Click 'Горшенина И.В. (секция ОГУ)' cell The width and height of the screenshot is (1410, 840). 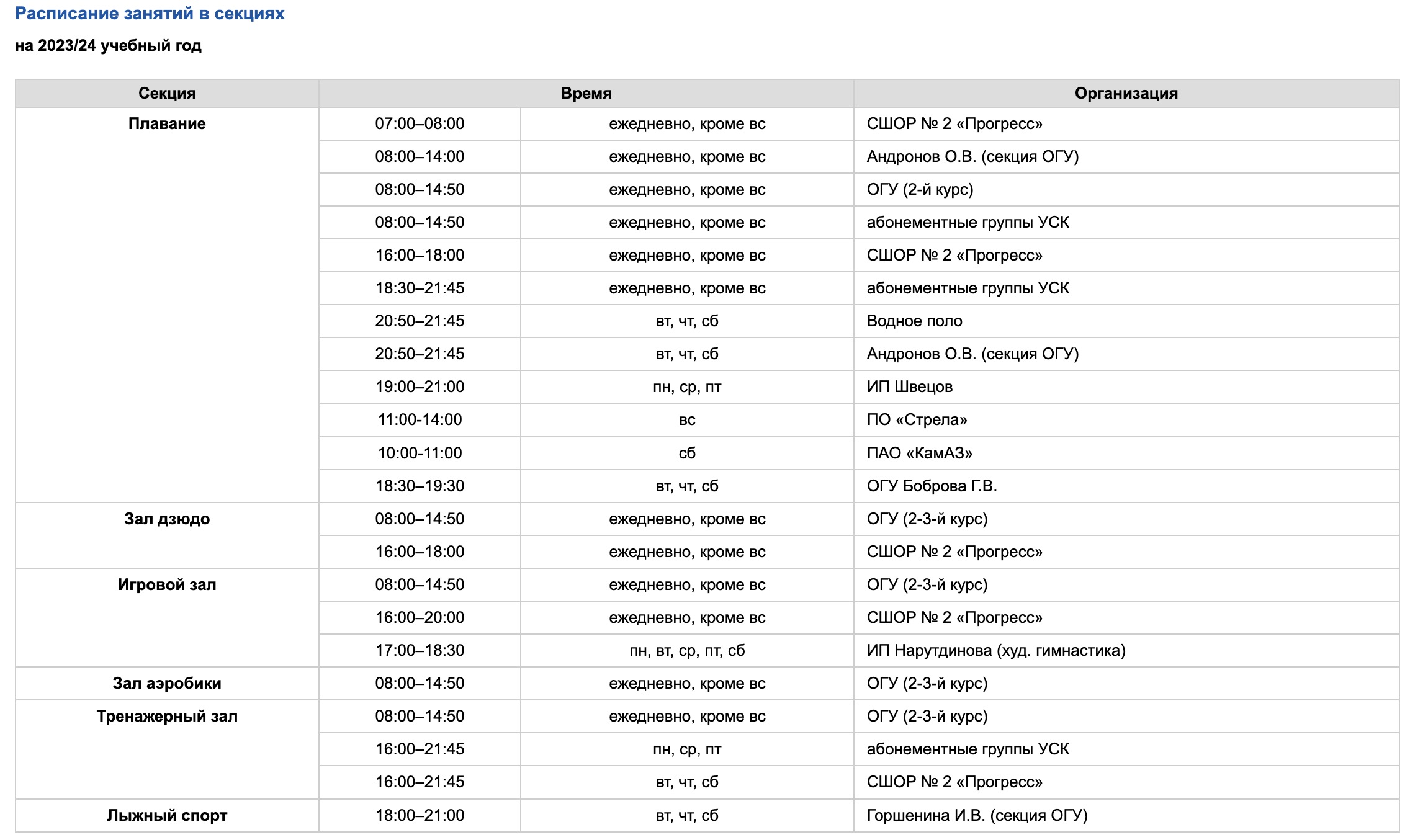coord(1126,815)
